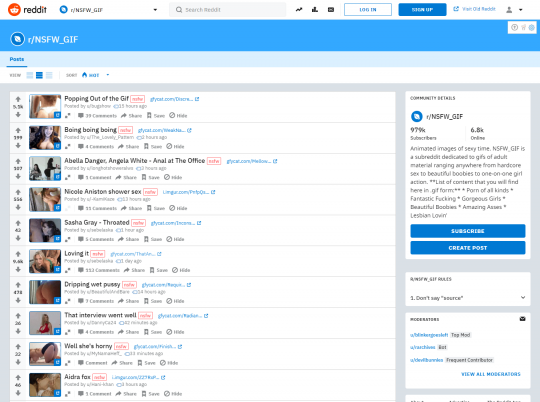Hide the 'Well she's horny' post
Image resolution: width=540 pixels, height=402 pixels.
point(169,363)
